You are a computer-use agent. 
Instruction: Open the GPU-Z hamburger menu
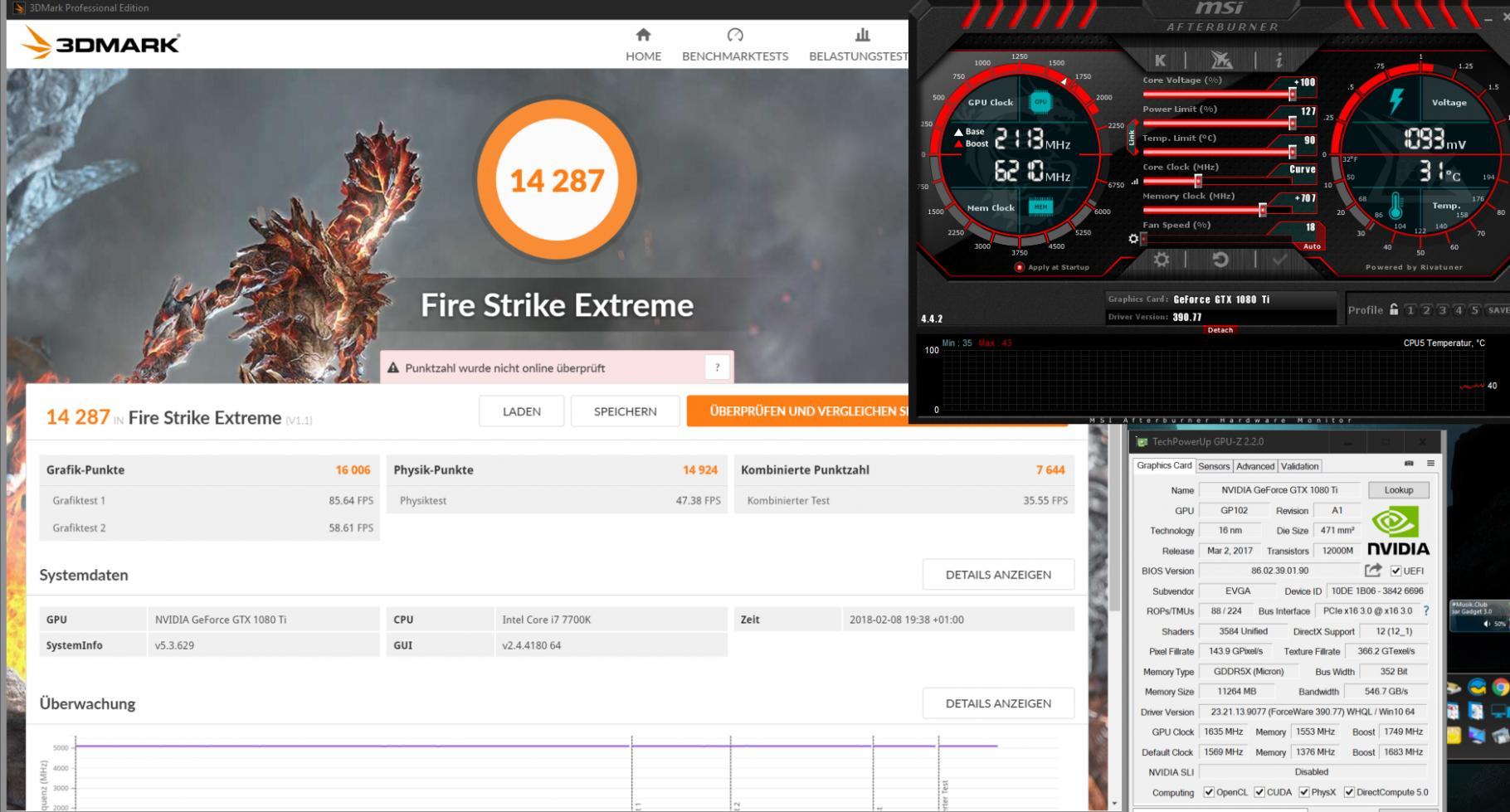(x=1430, y=464)
